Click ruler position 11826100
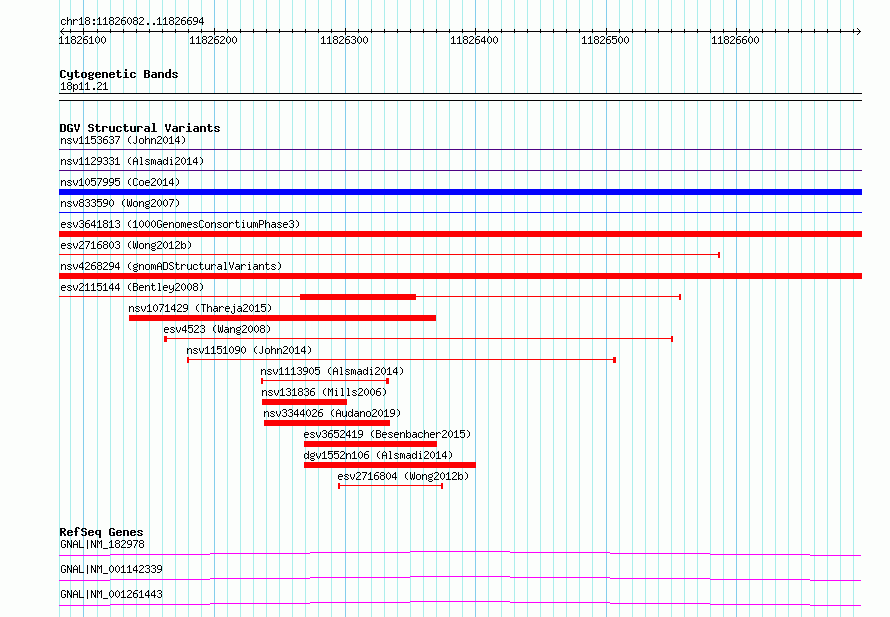This screenshot has width=890, height=617. coord(83,40)
